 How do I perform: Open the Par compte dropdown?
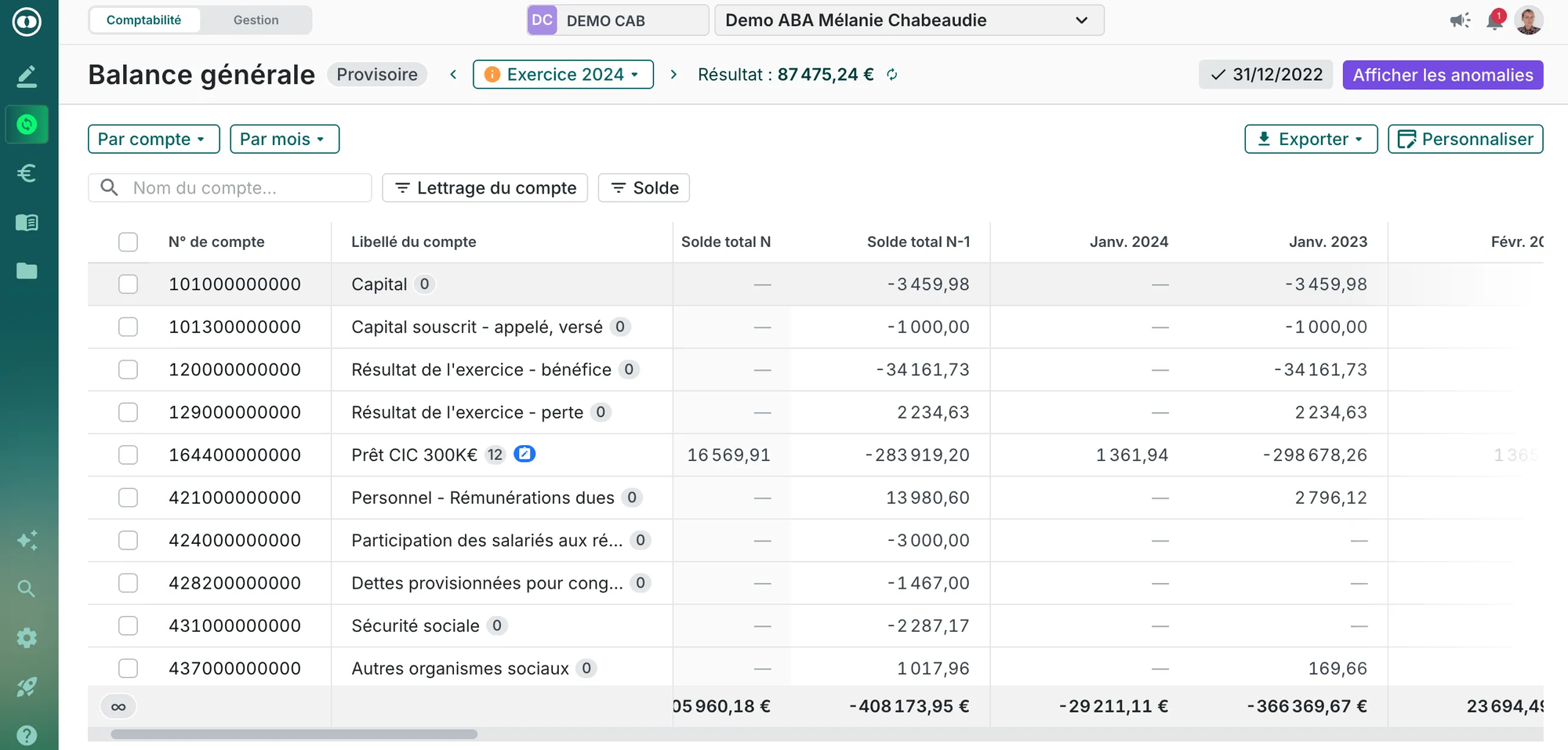click(x=153, y=139)
